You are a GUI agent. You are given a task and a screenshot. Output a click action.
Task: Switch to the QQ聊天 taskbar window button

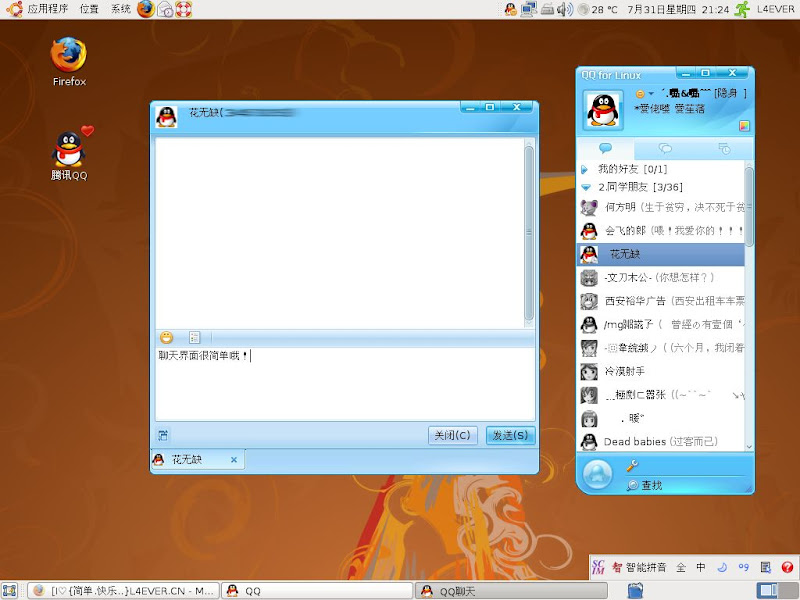[511, 591]
